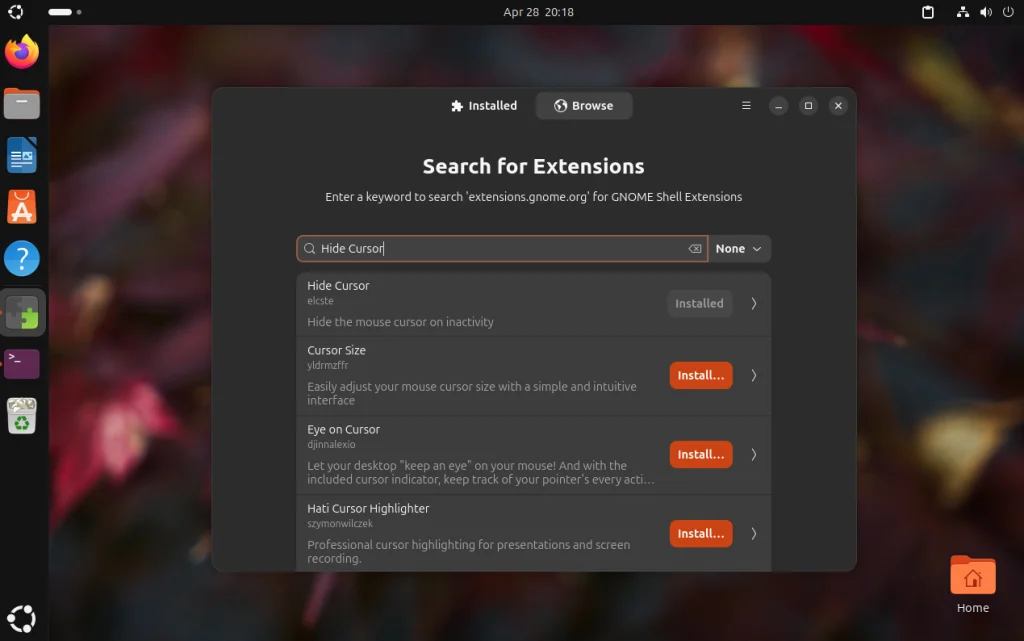Click the Installed button for Hide Cursor
The height and width of the screenshot is (641, 1024).
click(699, 304)
